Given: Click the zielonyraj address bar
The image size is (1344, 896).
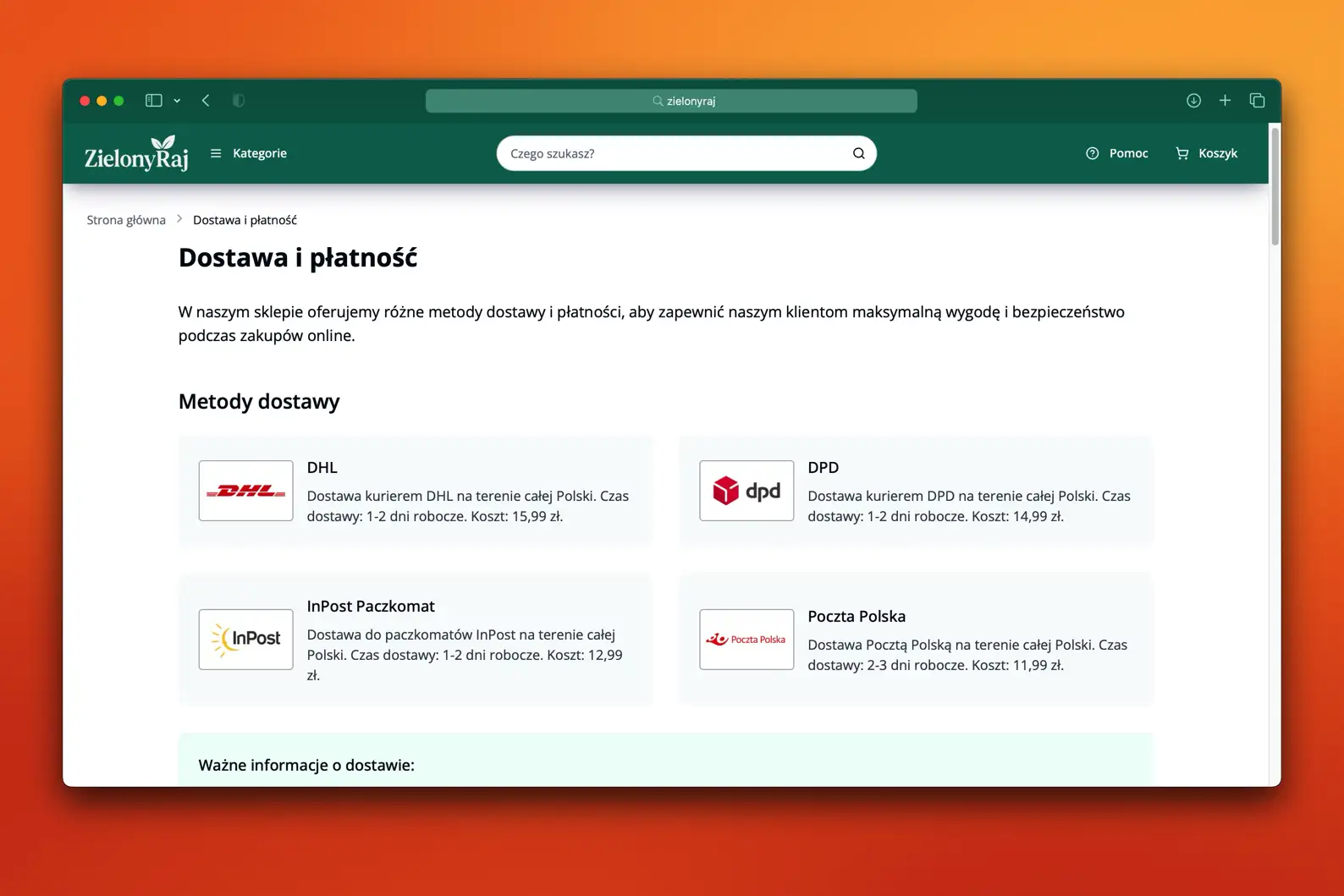Looking at the screenshot, I should [671, 101].
